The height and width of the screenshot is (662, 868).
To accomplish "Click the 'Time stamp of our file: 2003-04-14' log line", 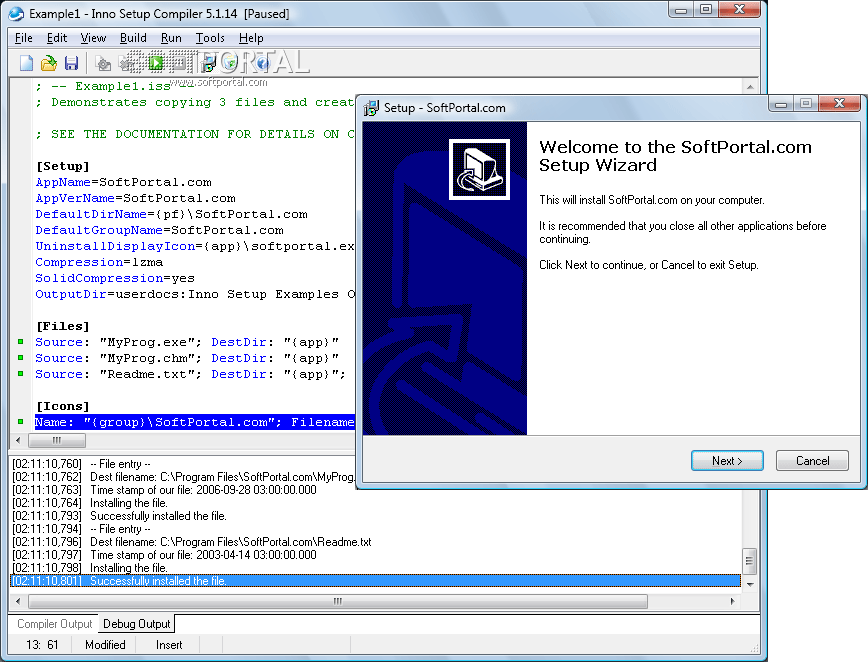I will pos(164,555).
